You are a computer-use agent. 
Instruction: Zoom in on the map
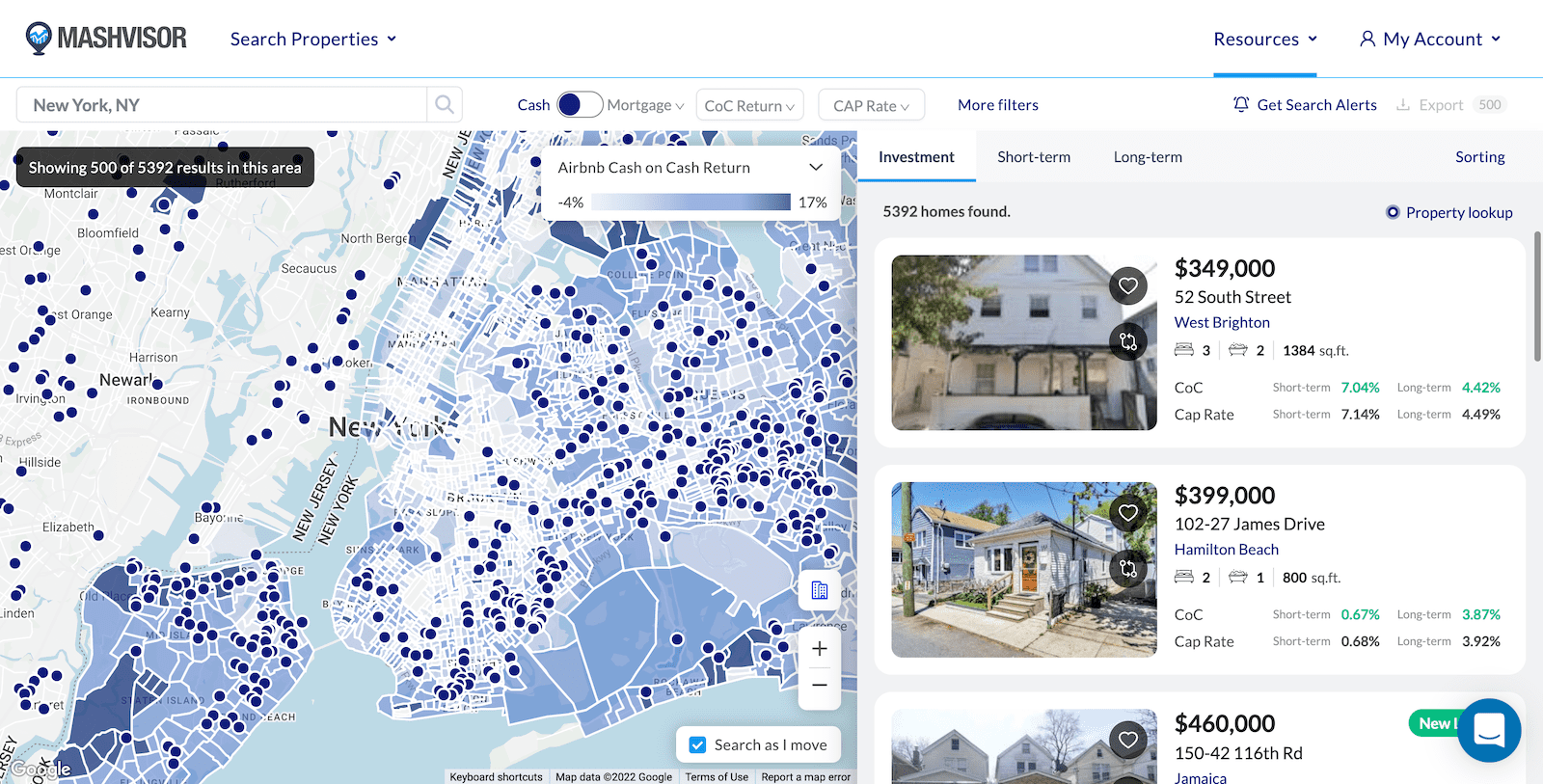[820, 649]
